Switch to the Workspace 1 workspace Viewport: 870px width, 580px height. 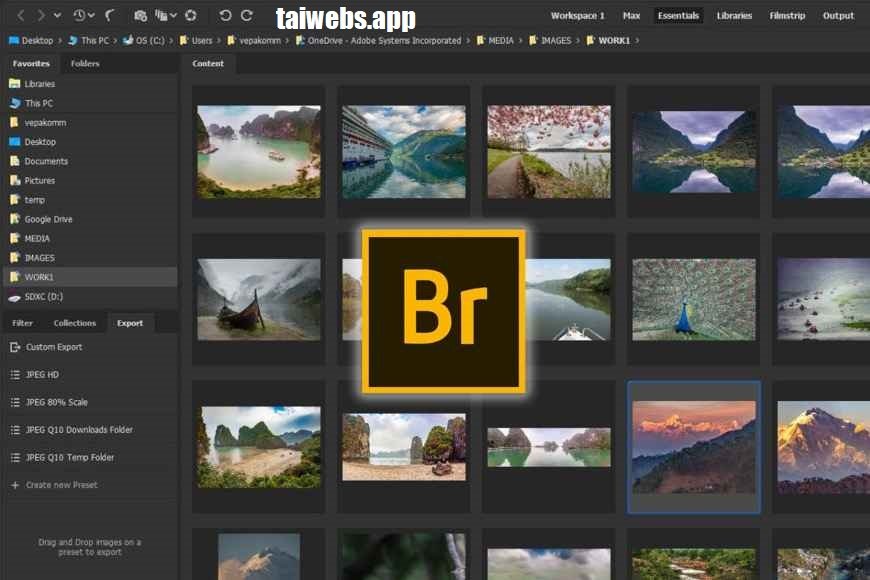point(577,16)
